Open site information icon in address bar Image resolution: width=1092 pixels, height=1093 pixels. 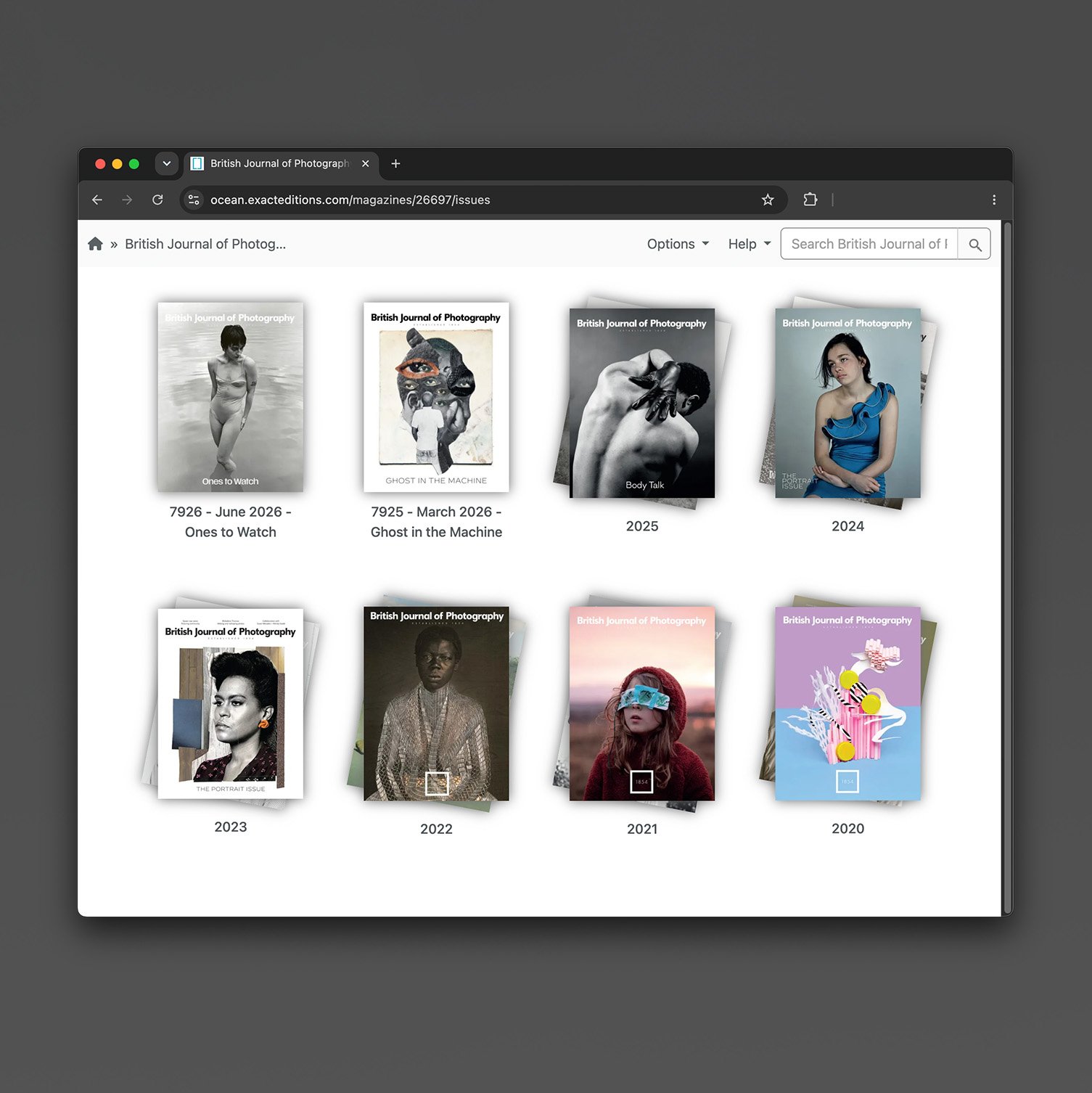tap(194, 200)
